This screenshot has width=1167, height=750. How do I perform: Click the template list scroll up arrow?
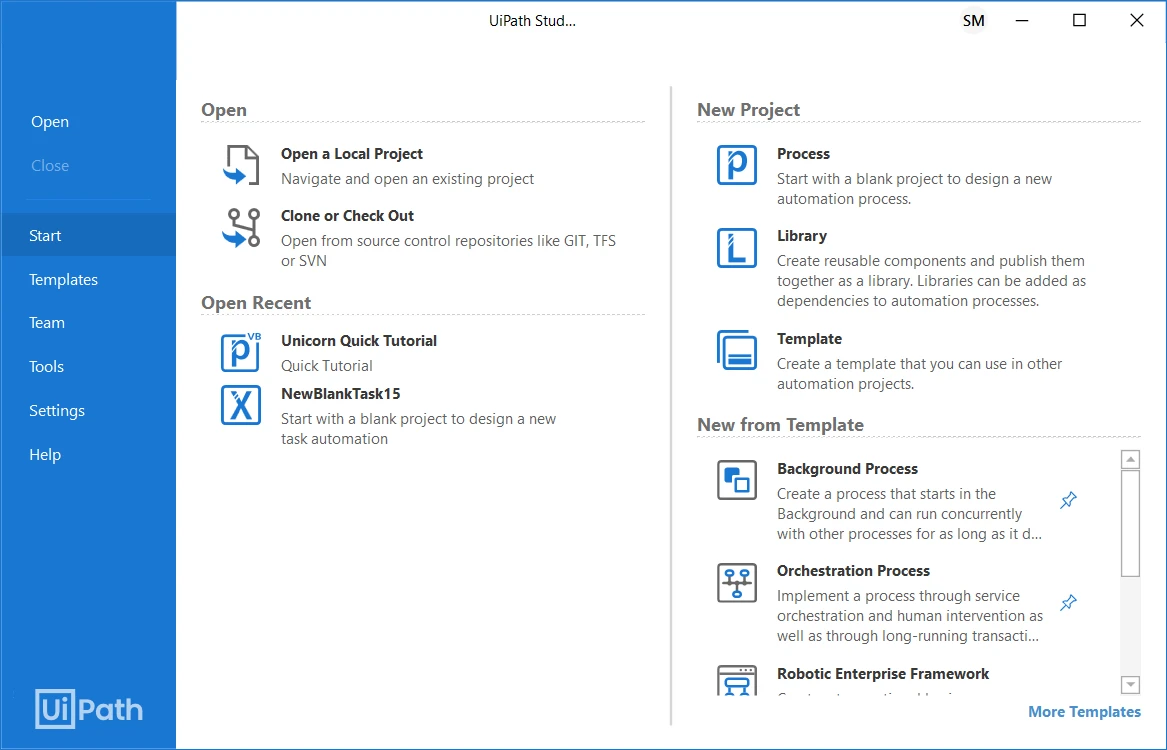pyautogui.click(x=1131, y=459)
